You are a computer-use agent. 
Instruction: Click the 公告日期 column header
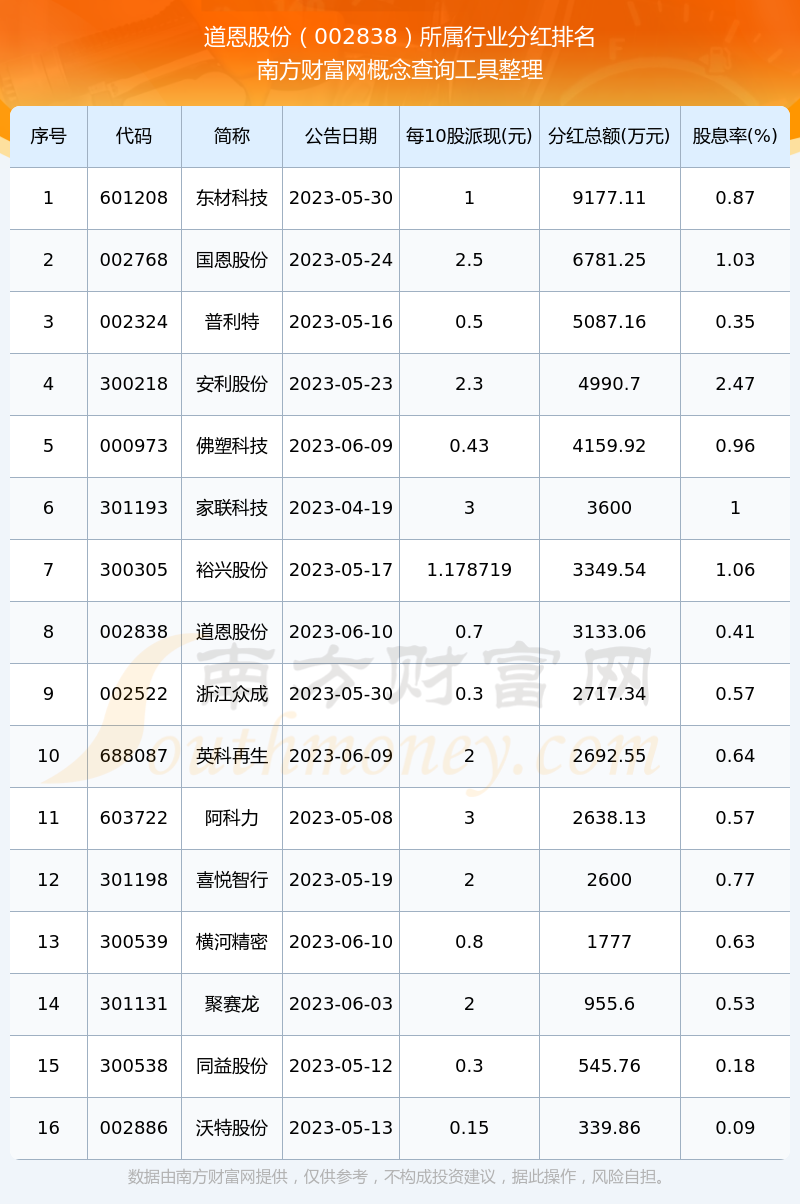click(341, 136)
